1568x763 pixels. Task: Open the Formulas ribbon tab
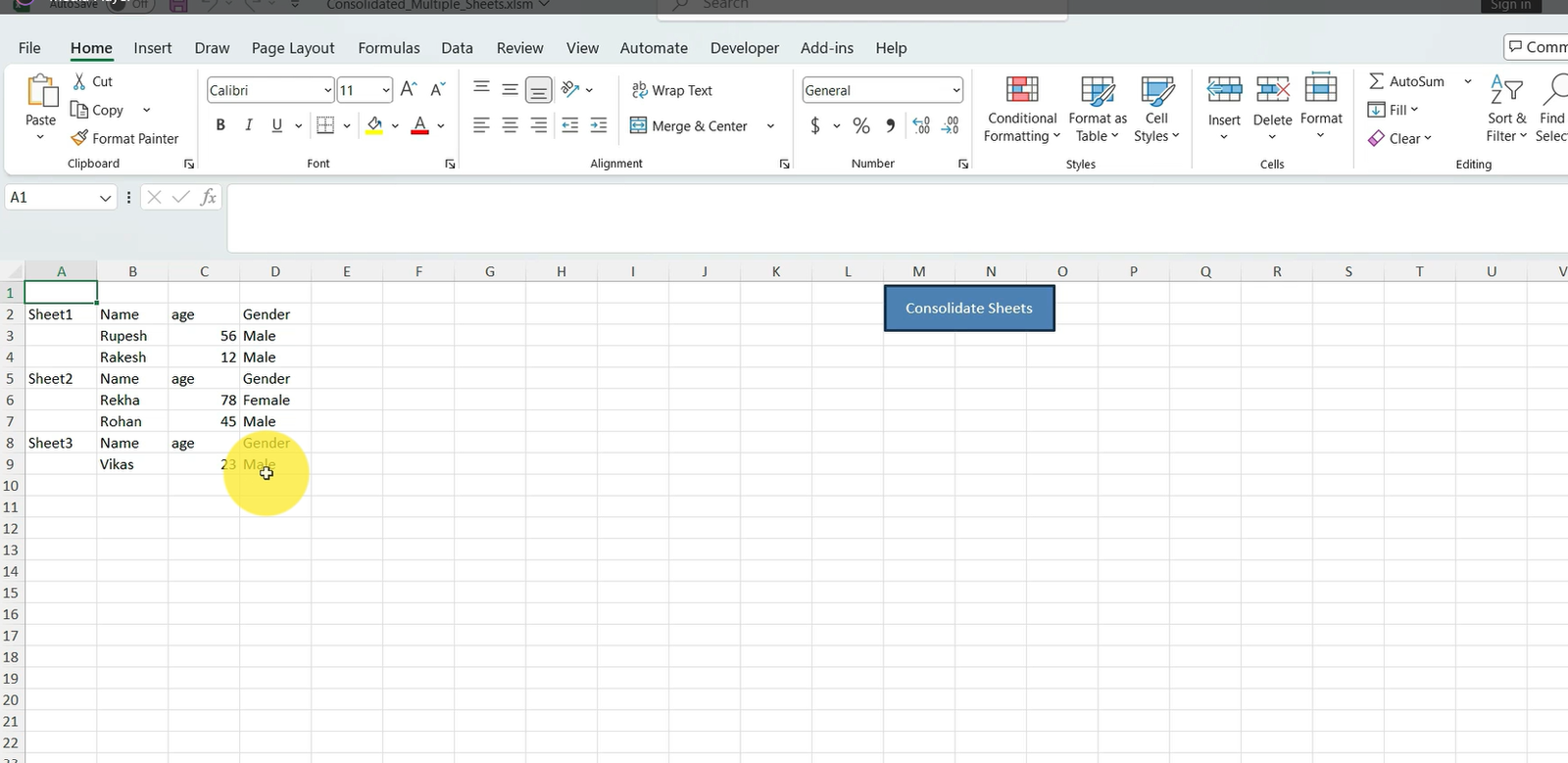(x=388, y=48)
